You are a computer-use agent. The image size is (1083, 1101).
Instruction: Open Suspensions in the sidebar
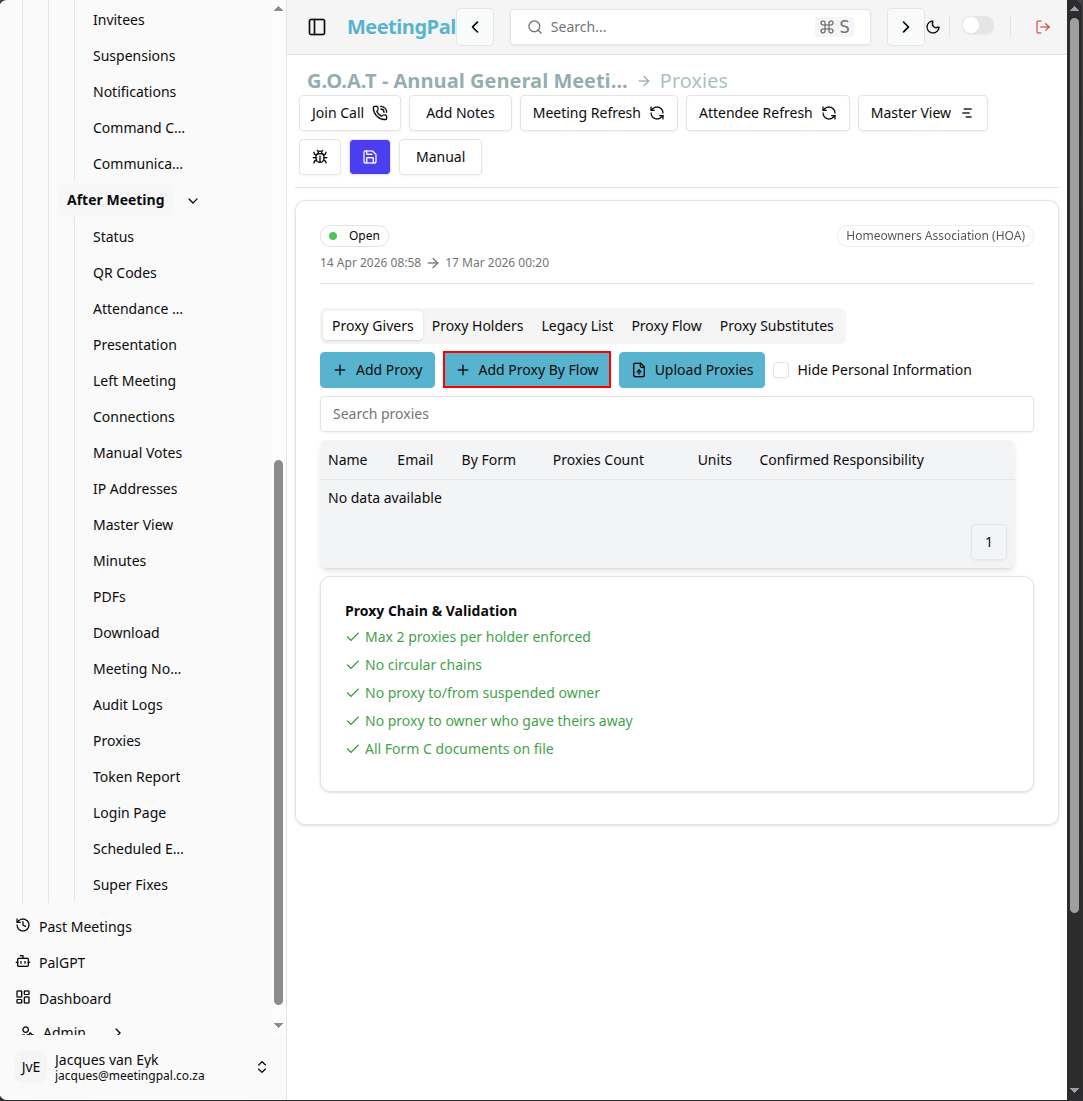134,56
